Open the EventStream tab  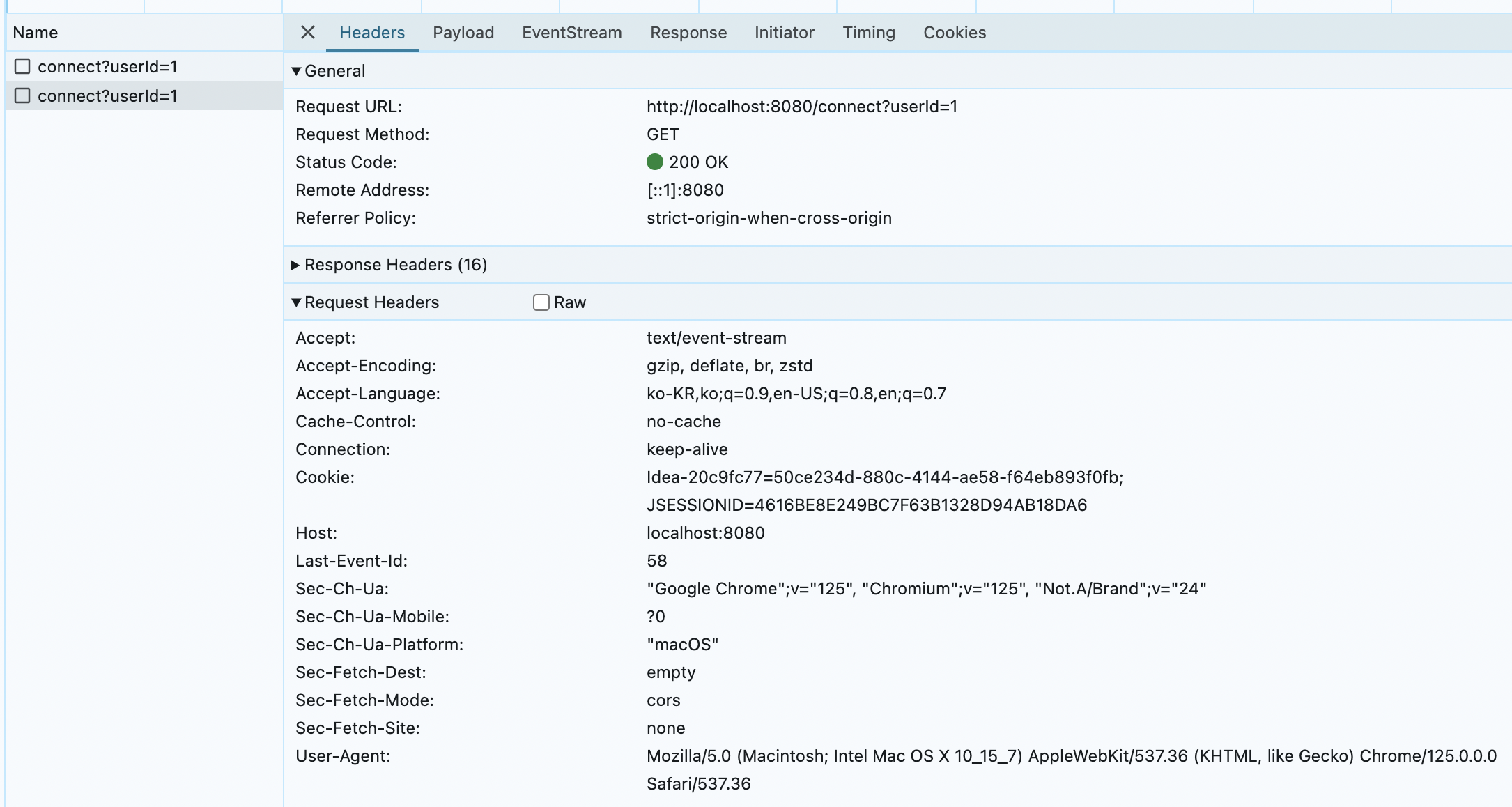(x=571, y=33)
